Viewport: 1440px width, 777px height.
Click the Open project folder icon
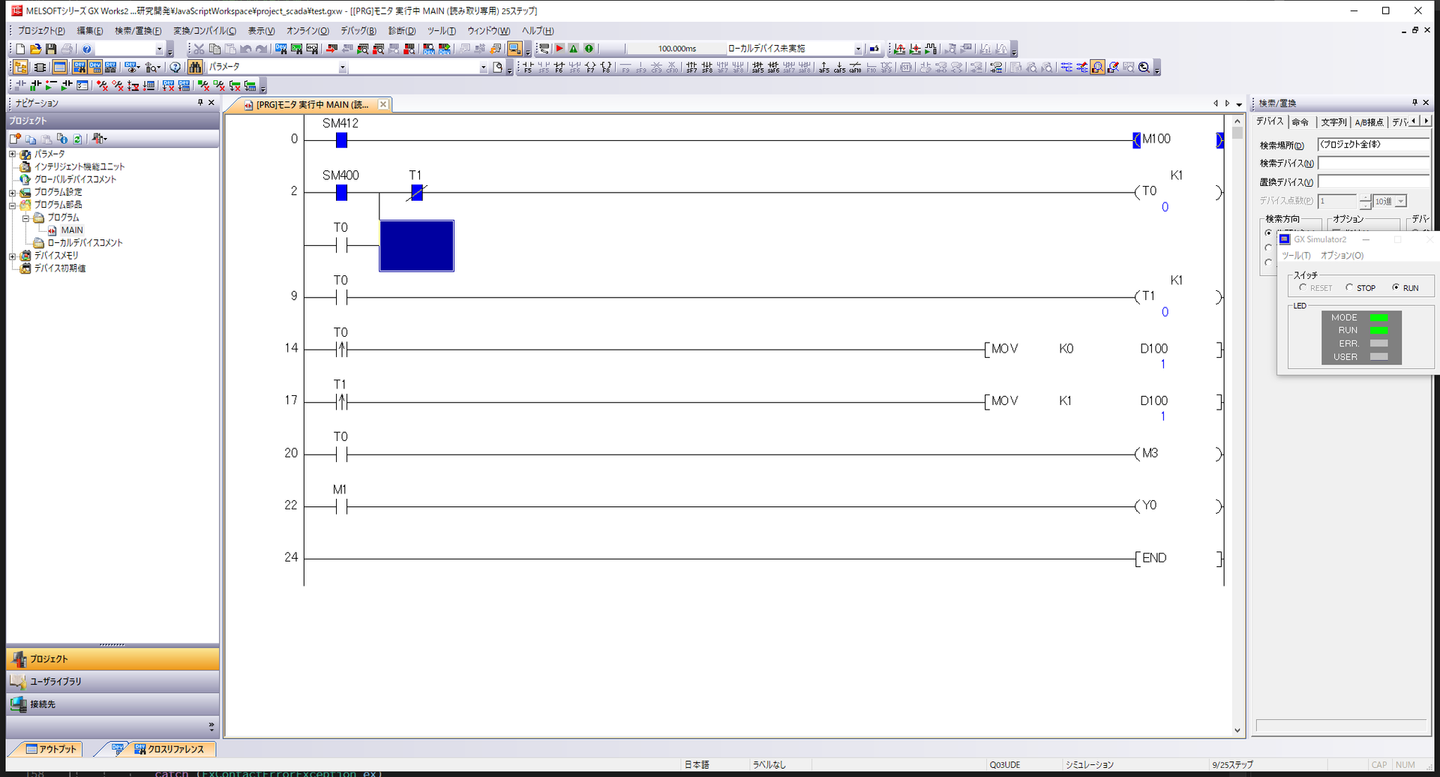[x=36, y=48]
